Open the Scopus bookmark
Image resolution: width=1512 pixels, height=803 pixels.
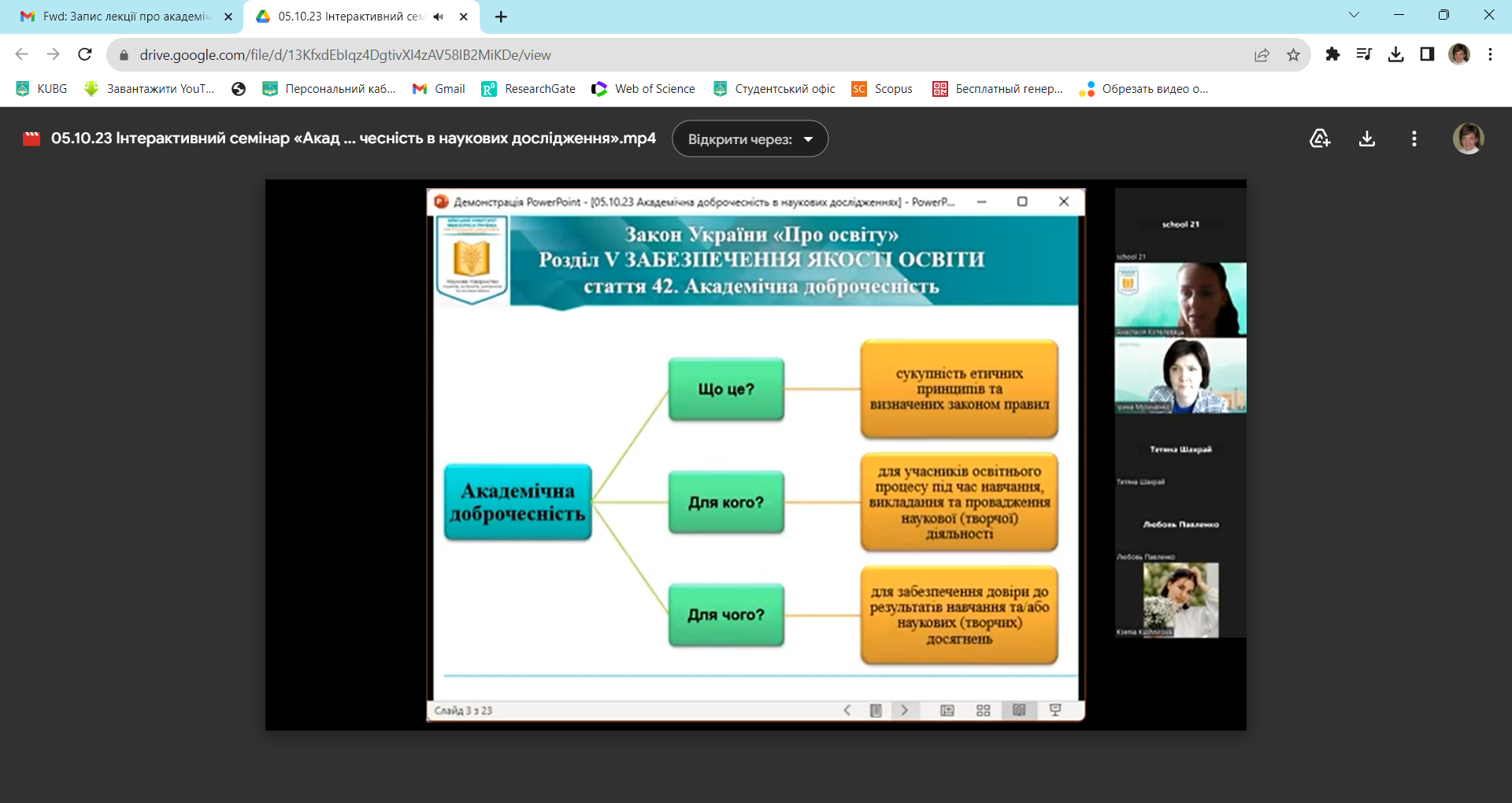tap(883, 89)
